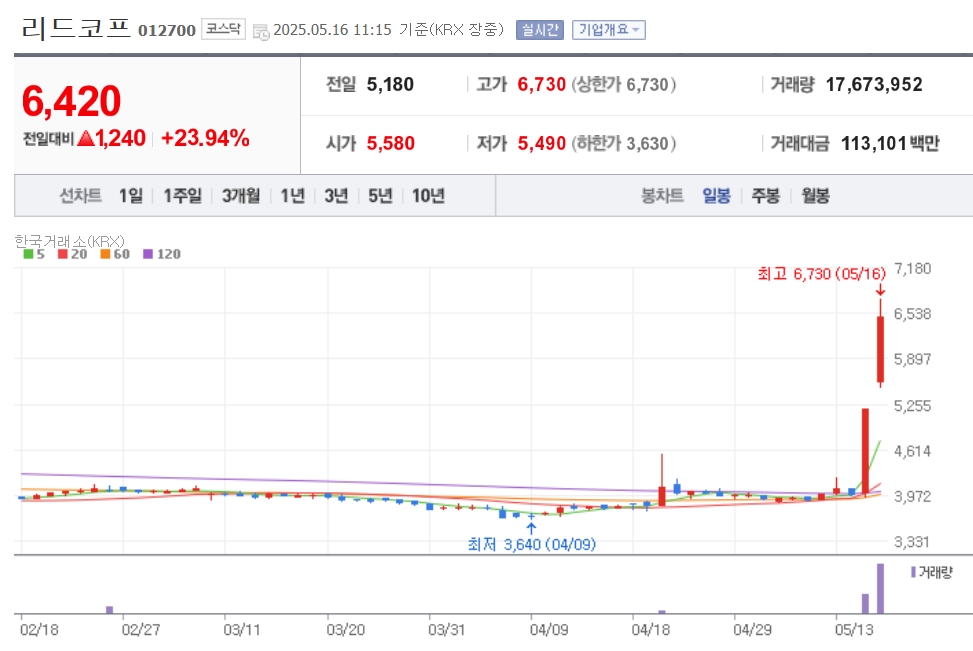Click the green 5-day moving average legend
The image size is (973, 651).
(34, 254)
